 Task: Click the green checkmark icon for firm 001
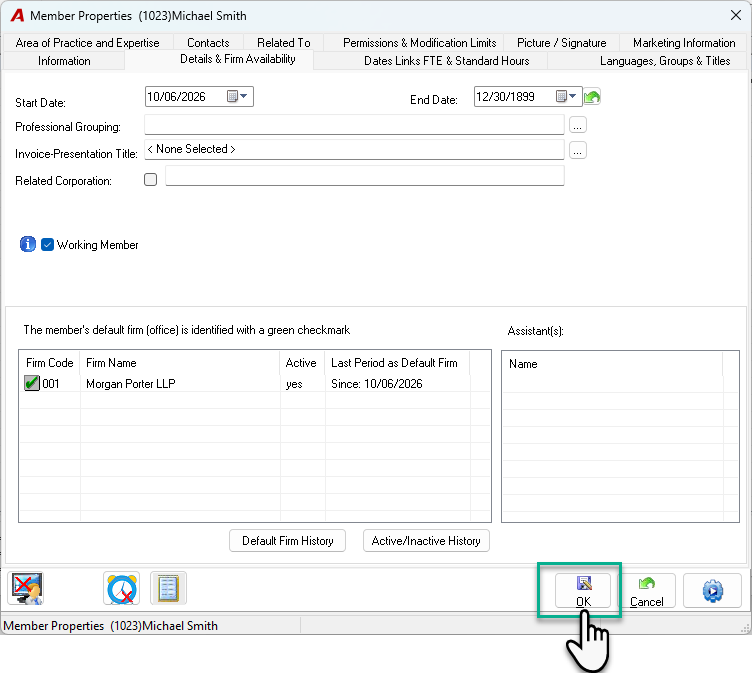(32, 383)
